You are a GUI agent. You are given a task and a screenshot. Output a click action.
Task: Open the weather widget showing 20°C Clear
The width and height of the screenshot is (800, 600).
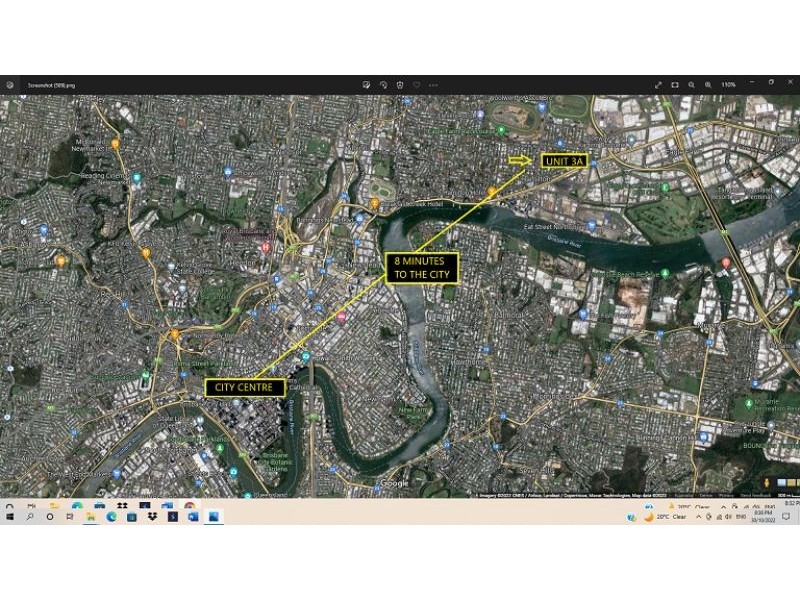(x=666, y=517)
